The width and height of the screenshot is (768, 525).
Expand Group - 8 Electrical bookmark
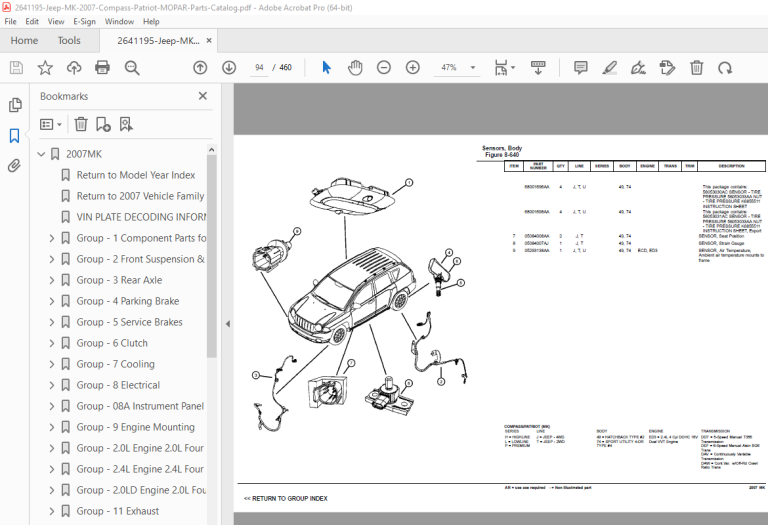tap(51, 385)
